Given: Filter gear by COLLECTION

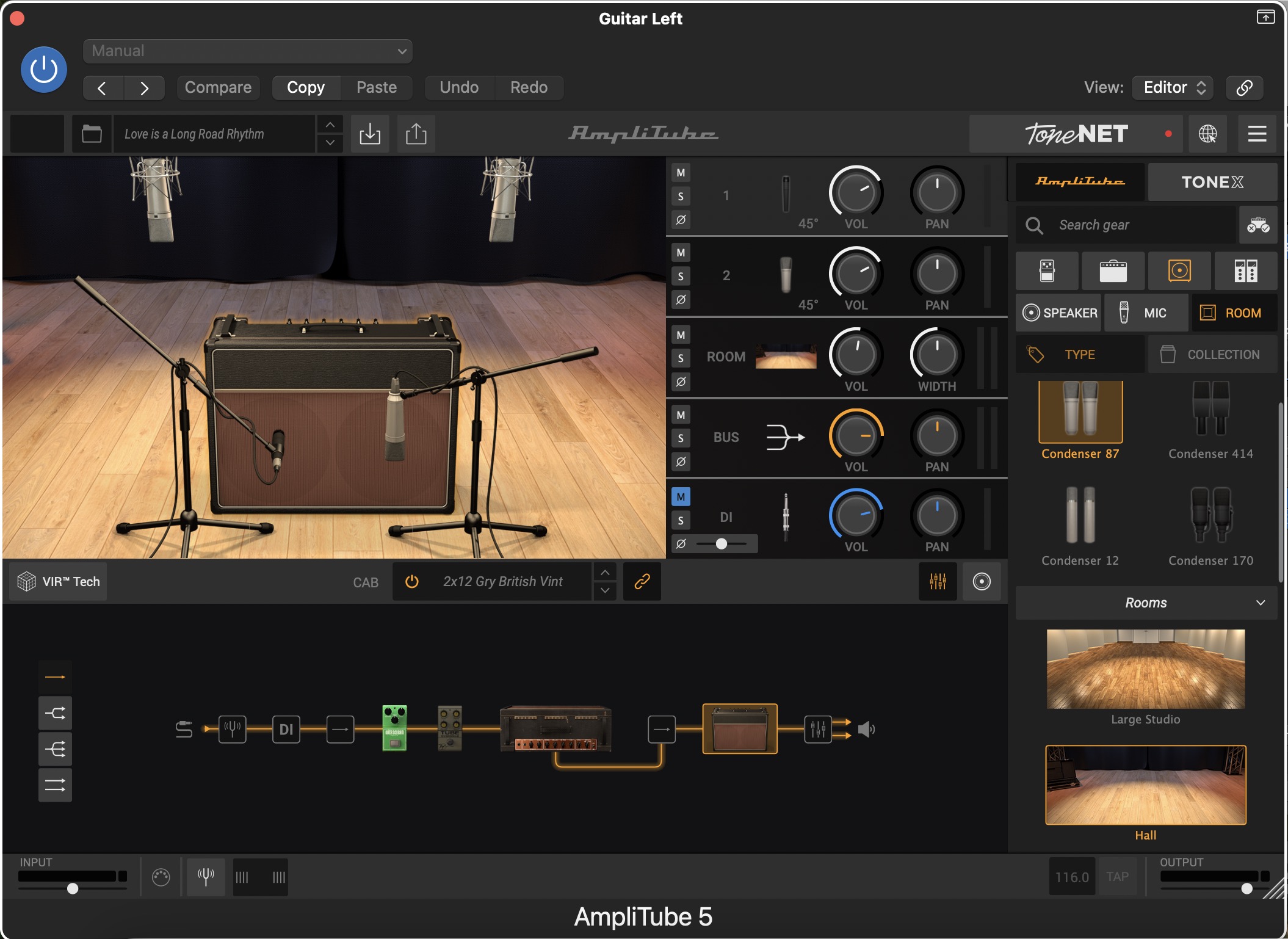Looking at the screenshot, I should pyautogui.click(x=1212, y=354).
